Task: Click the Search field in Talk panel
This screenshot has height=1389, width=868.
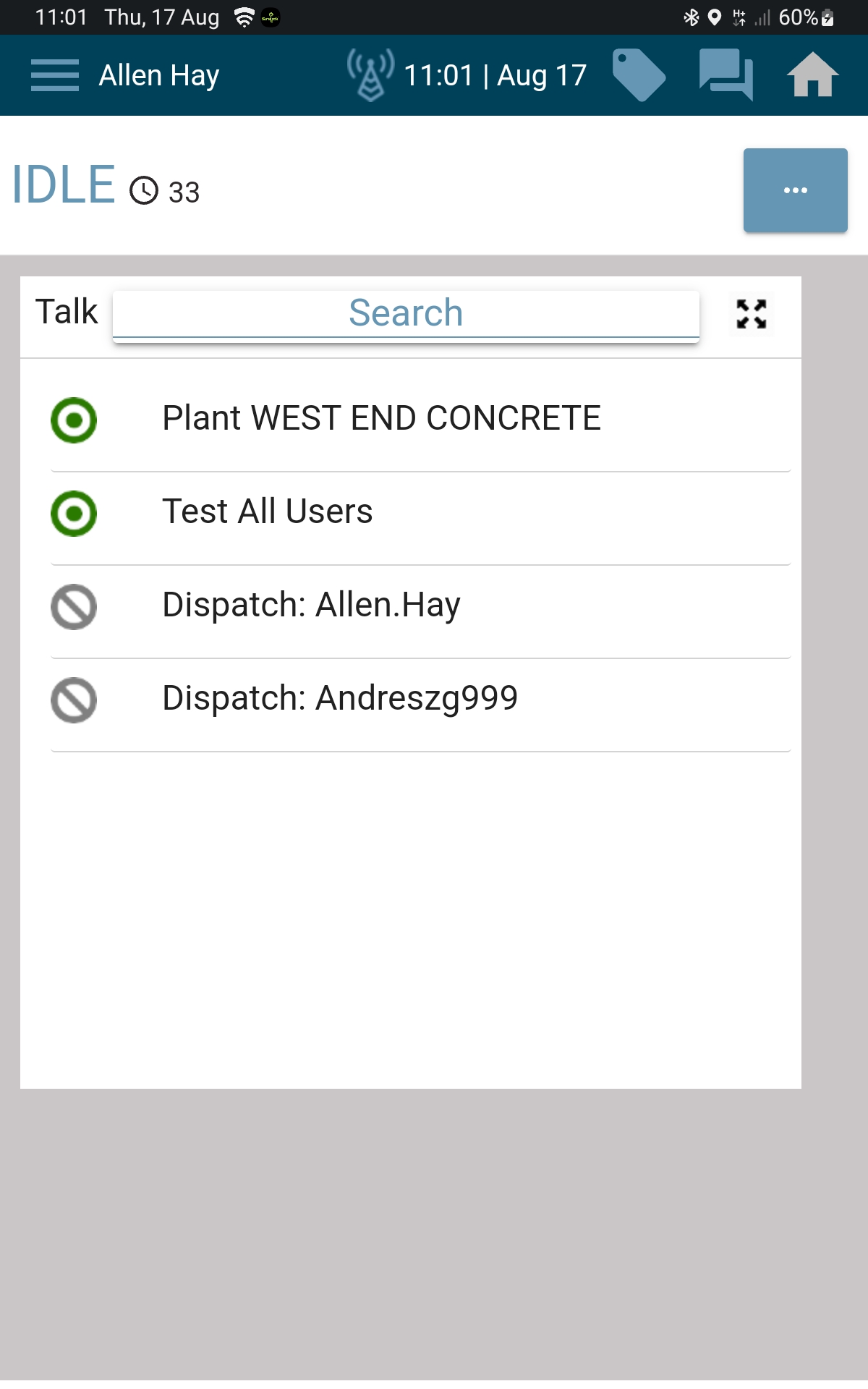Action: [406, 313]
